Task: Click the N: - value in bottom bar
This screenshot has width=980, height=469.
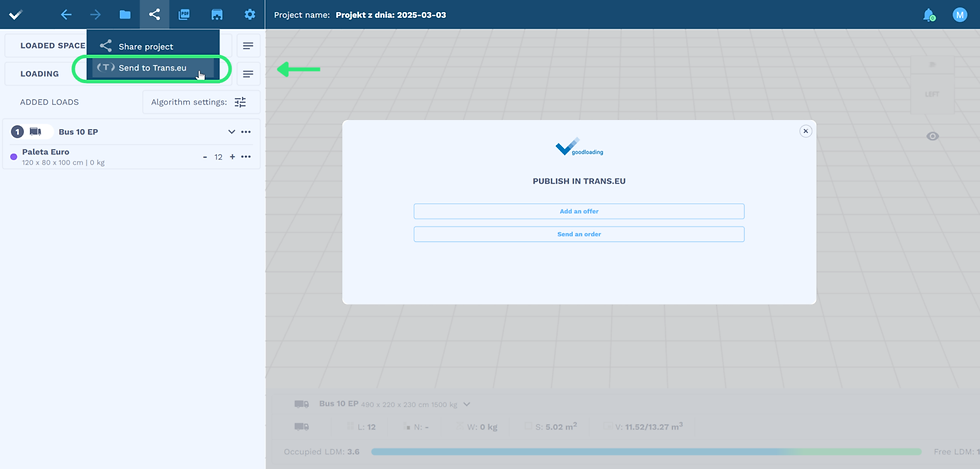Action: coord(420,427)
